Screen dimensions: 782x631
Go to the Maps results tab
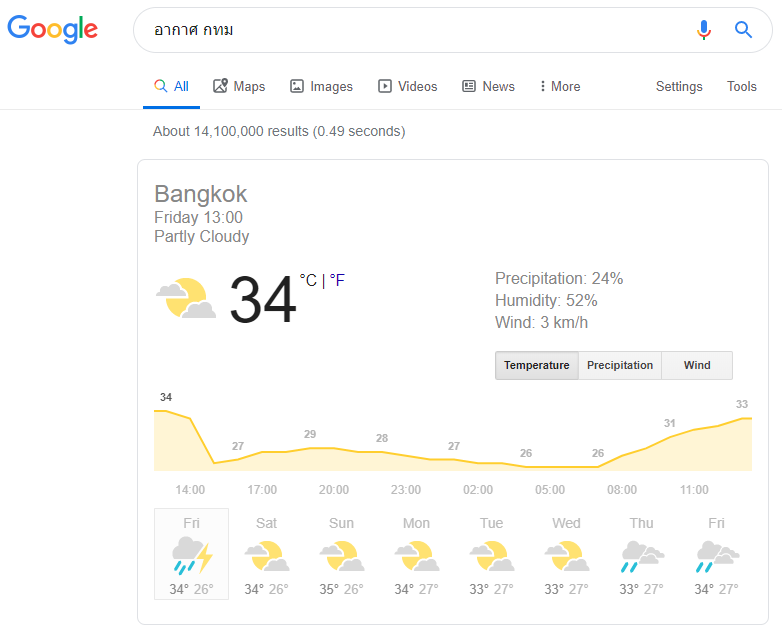click(x=239, y=87)
